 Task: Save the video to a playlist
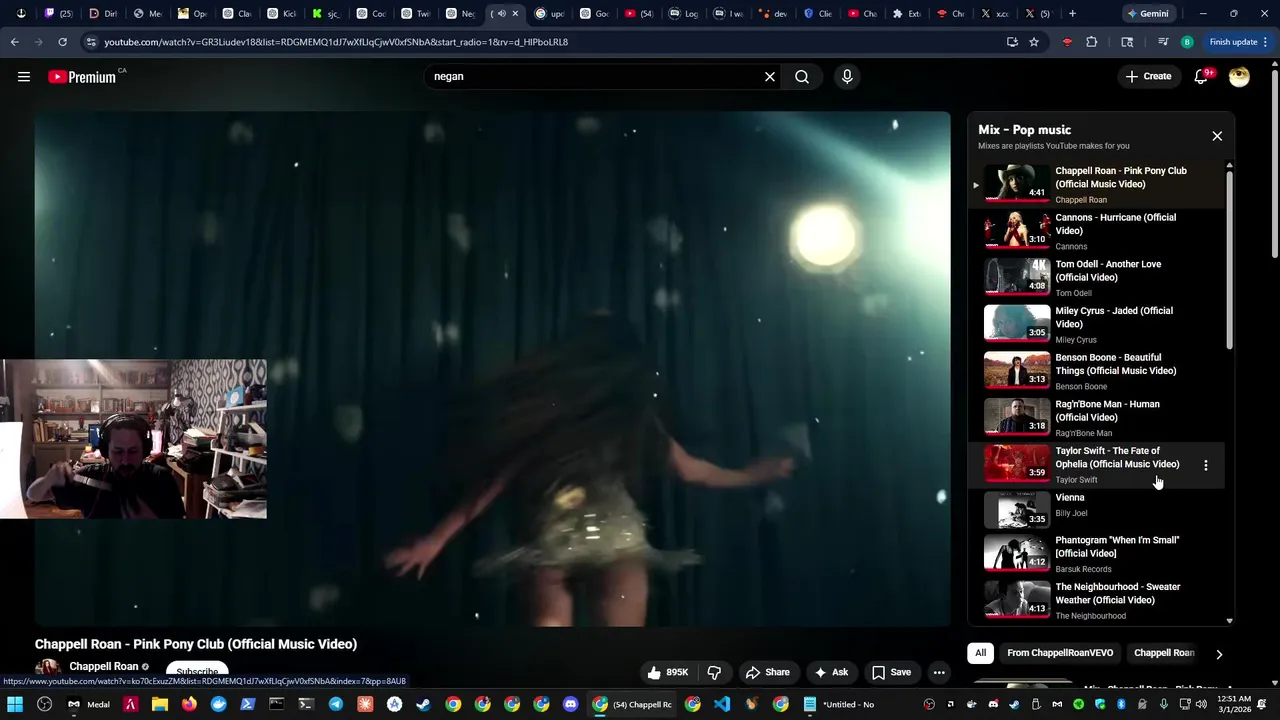pos(891,672)
